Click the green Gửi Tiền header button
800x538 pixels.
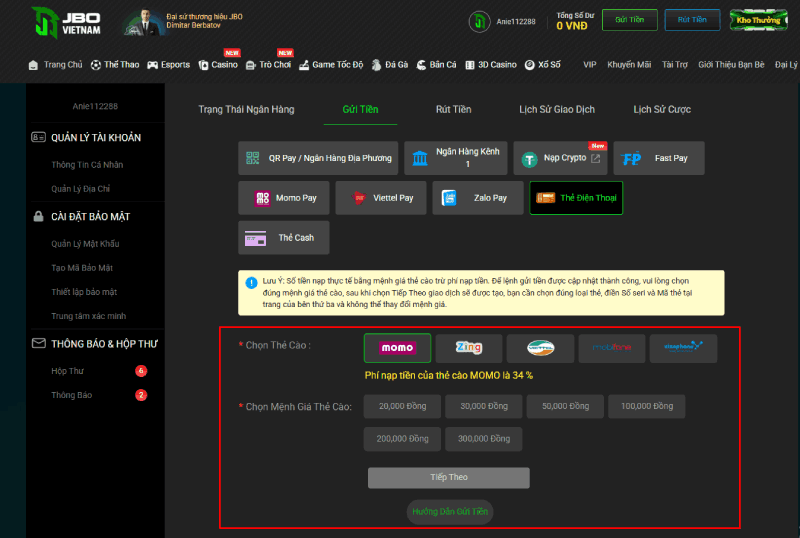click(x=630, y=20)
